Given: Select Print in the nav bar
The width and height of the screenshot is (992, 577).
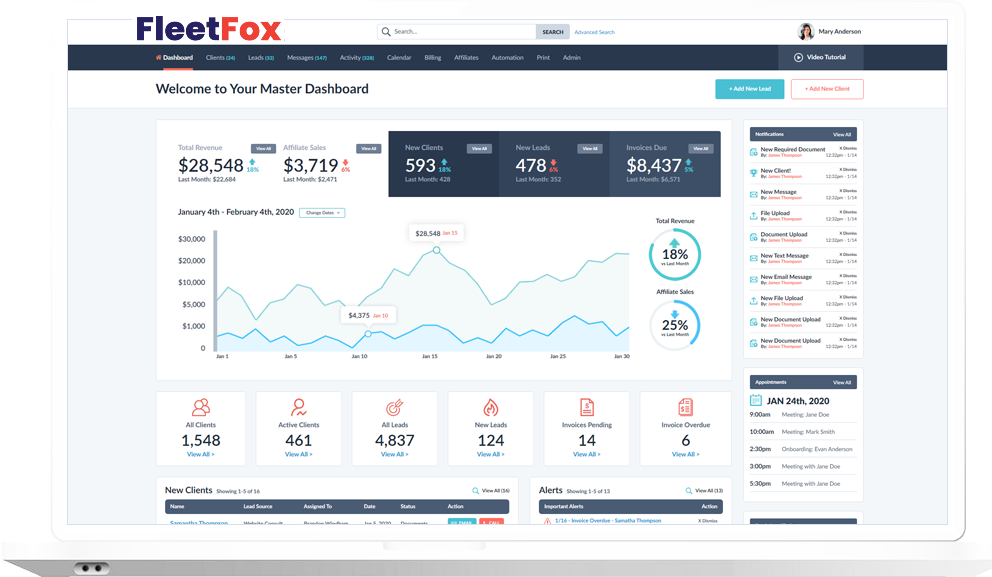Looking at the screenshot, I should click(x=543, y=58).
